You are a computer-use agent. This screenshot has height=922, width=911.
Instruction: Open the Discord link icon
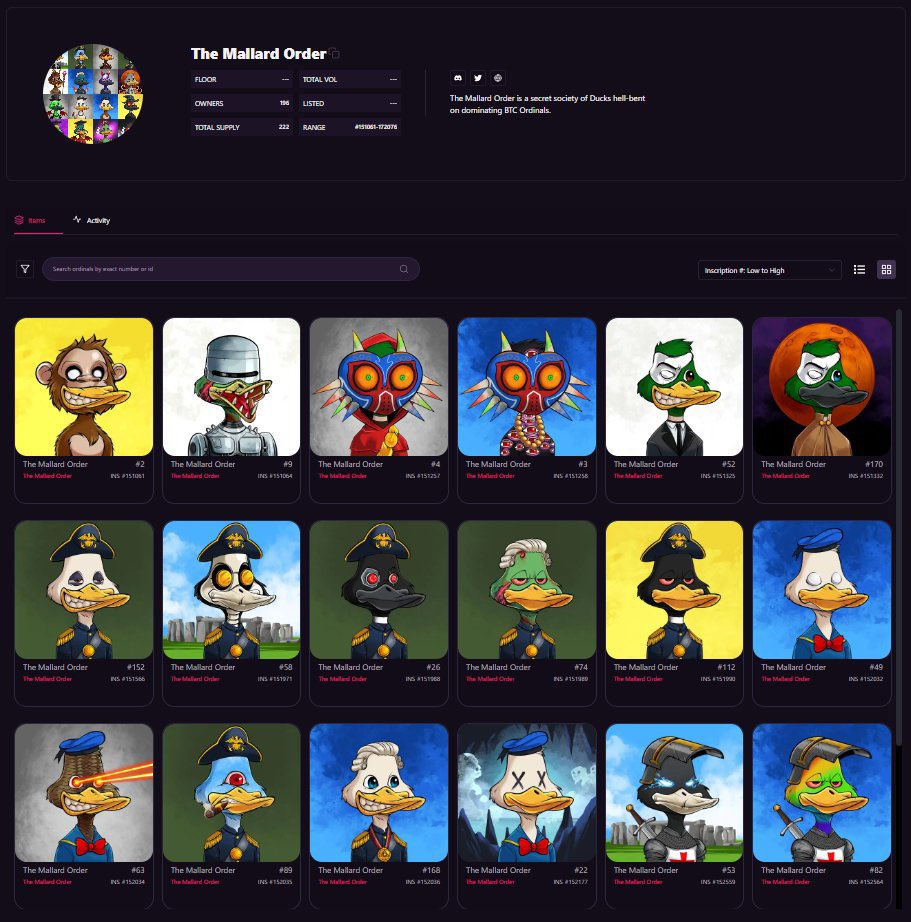[x=458, y=78]
